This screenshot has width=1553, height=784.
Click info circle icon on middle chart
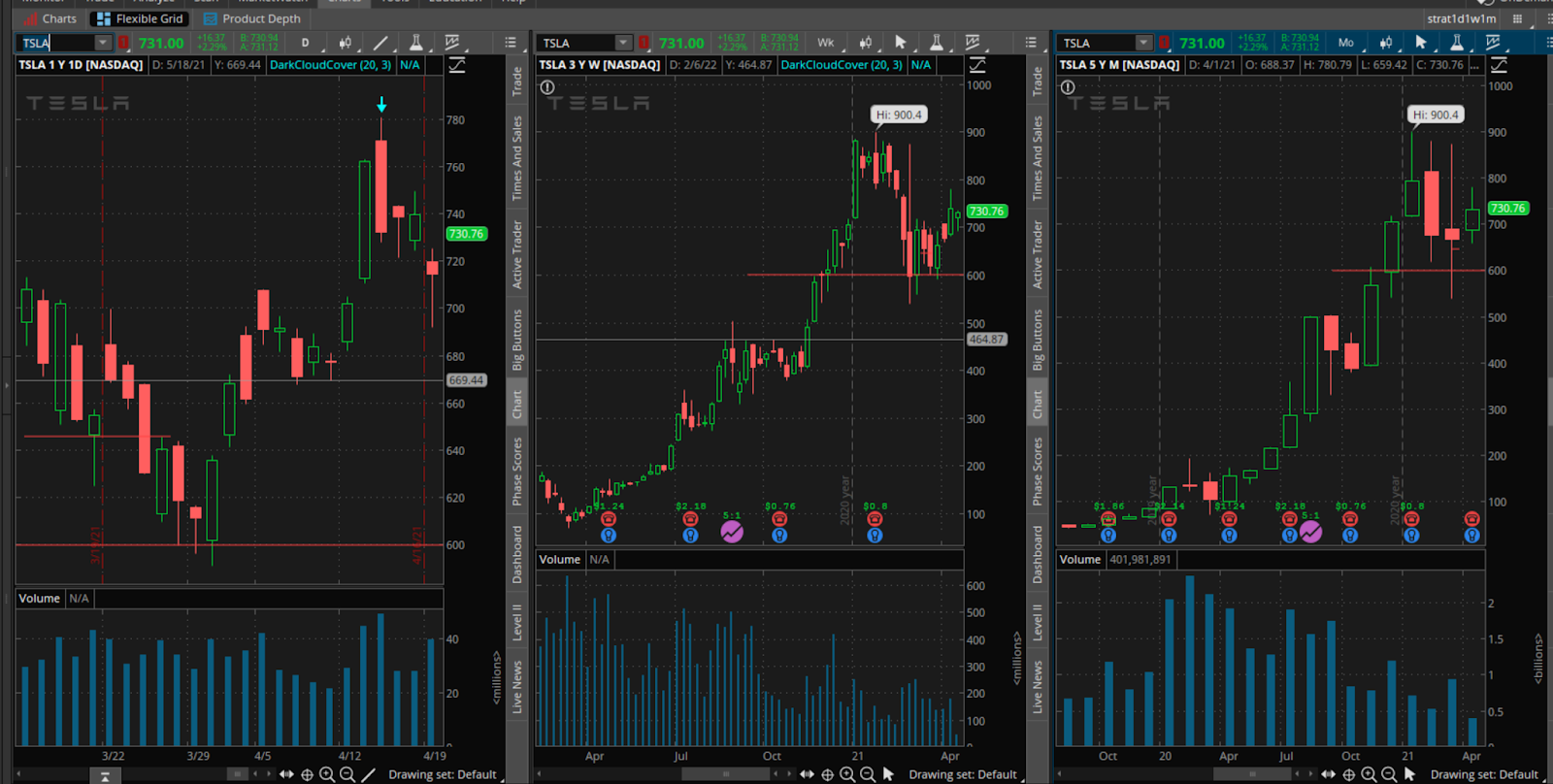coord(547,87)
